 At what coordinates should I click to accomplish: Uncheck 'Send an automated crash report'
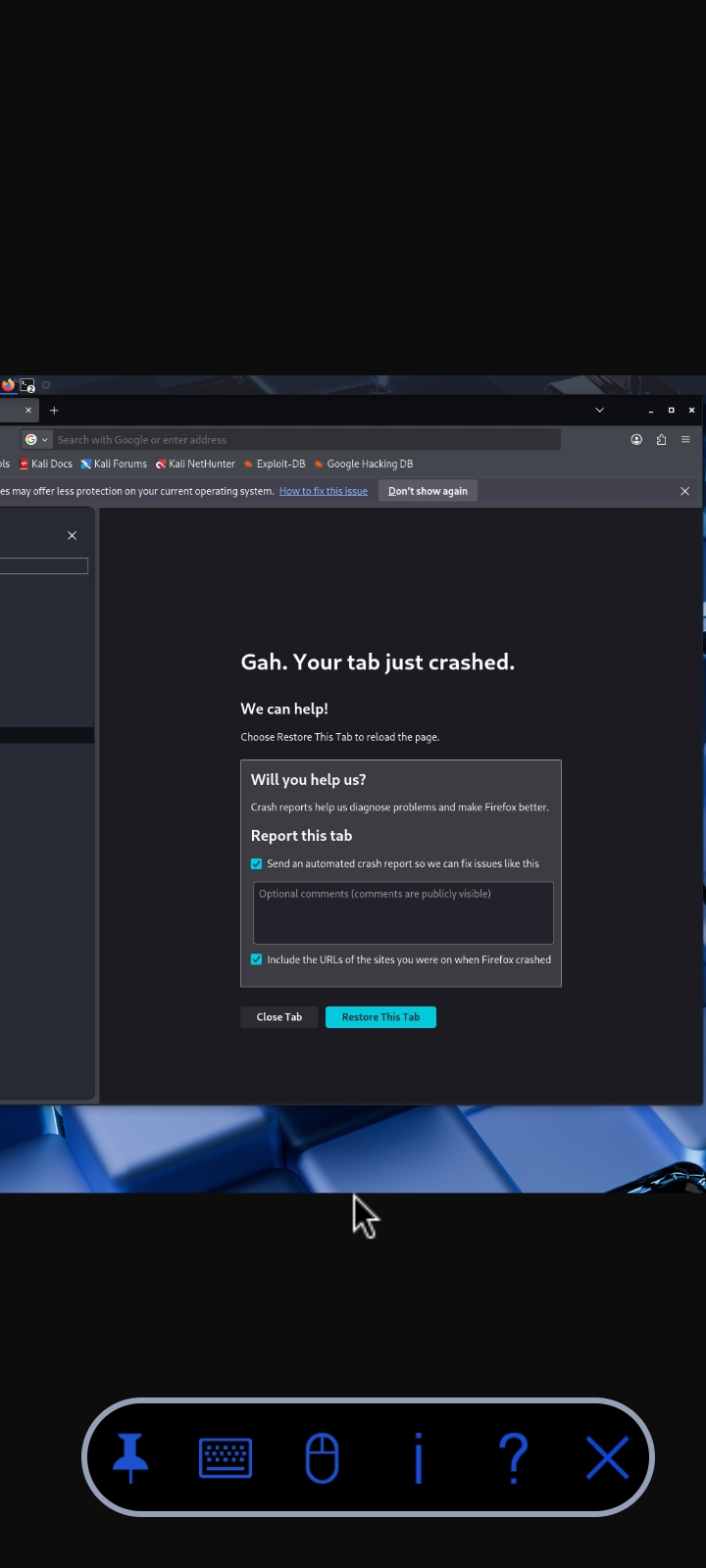pos(257,863)
